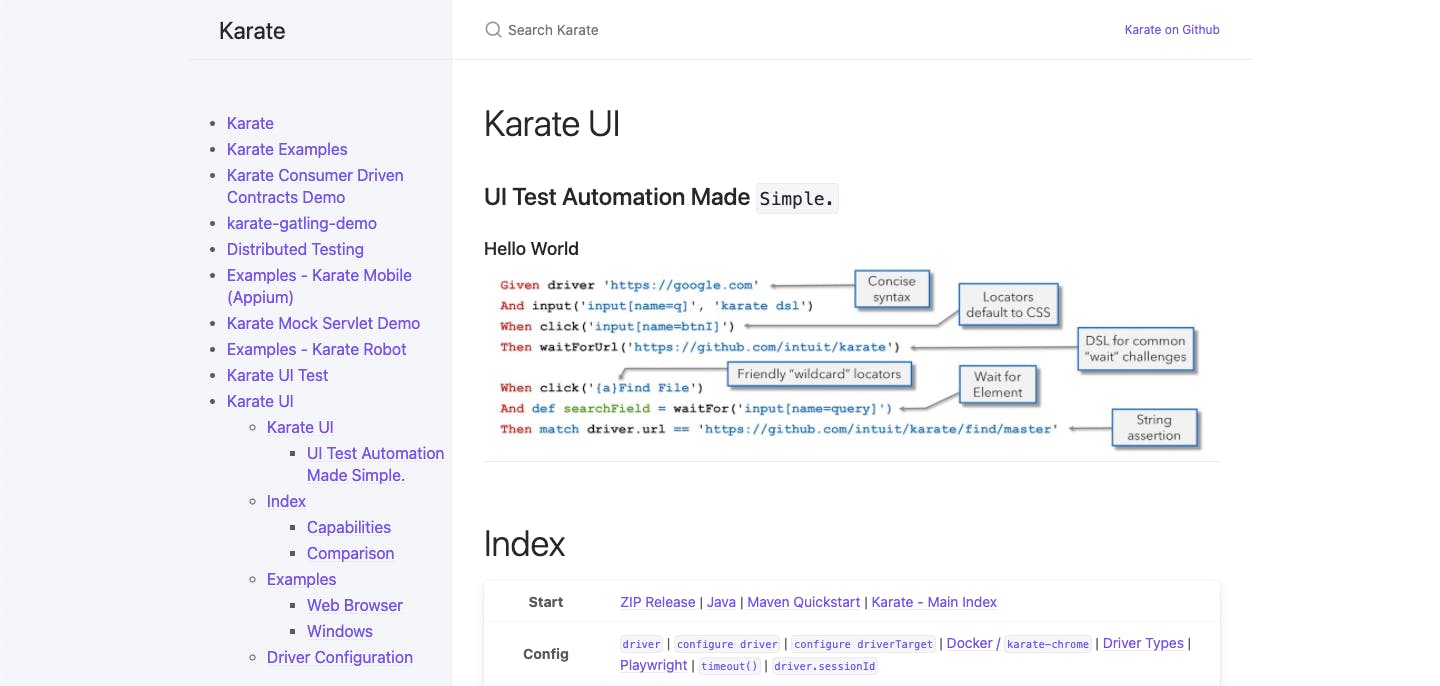Go to Distributed Testing page
This screenshot has width=1440, height=686.
[x=295, y=249]
